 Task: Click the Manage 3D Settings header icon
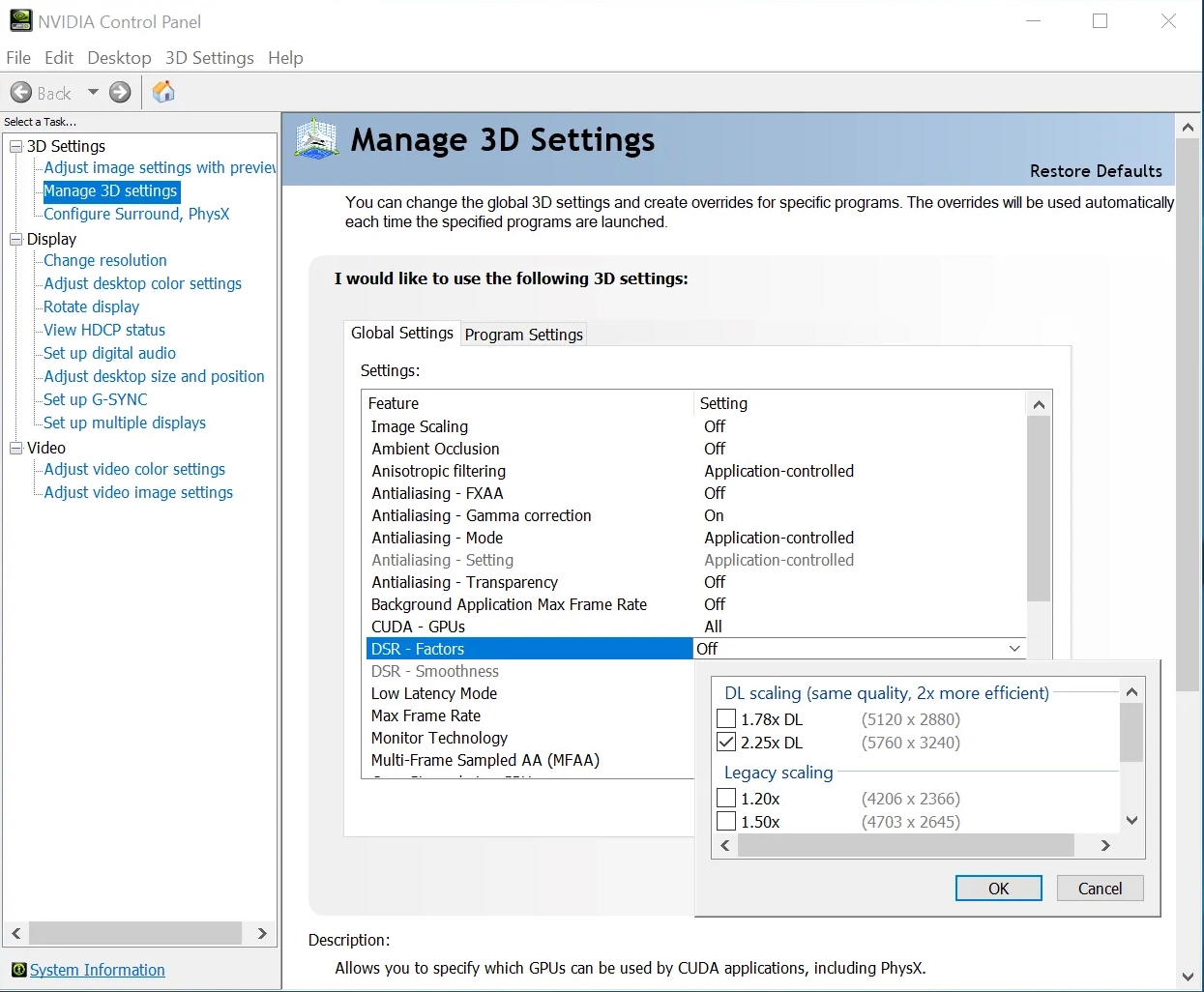point(317,138)
